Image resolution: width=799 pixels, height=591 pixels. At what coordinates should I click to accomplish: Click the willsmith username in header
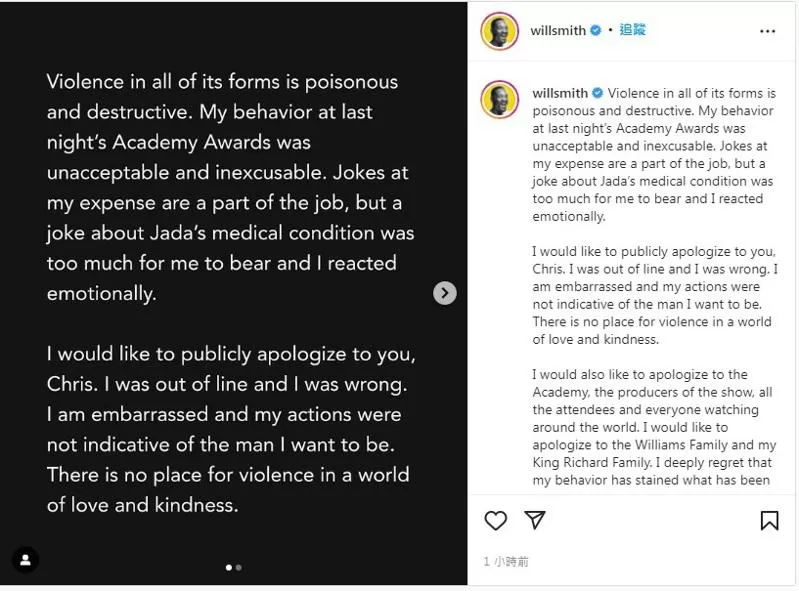[x=558, y=31]
